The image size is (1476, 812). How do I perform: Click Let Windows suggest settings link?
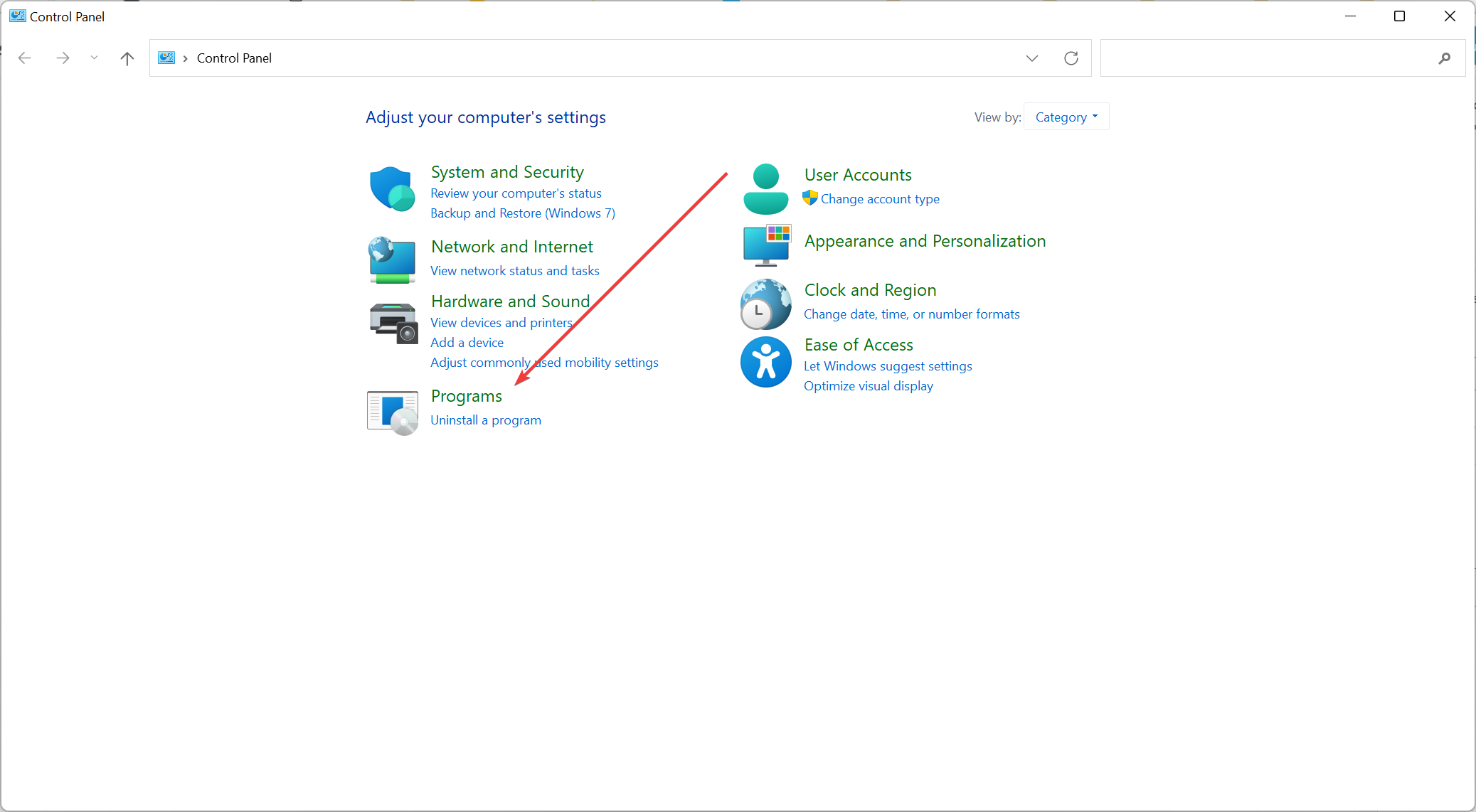coord(888,366)
